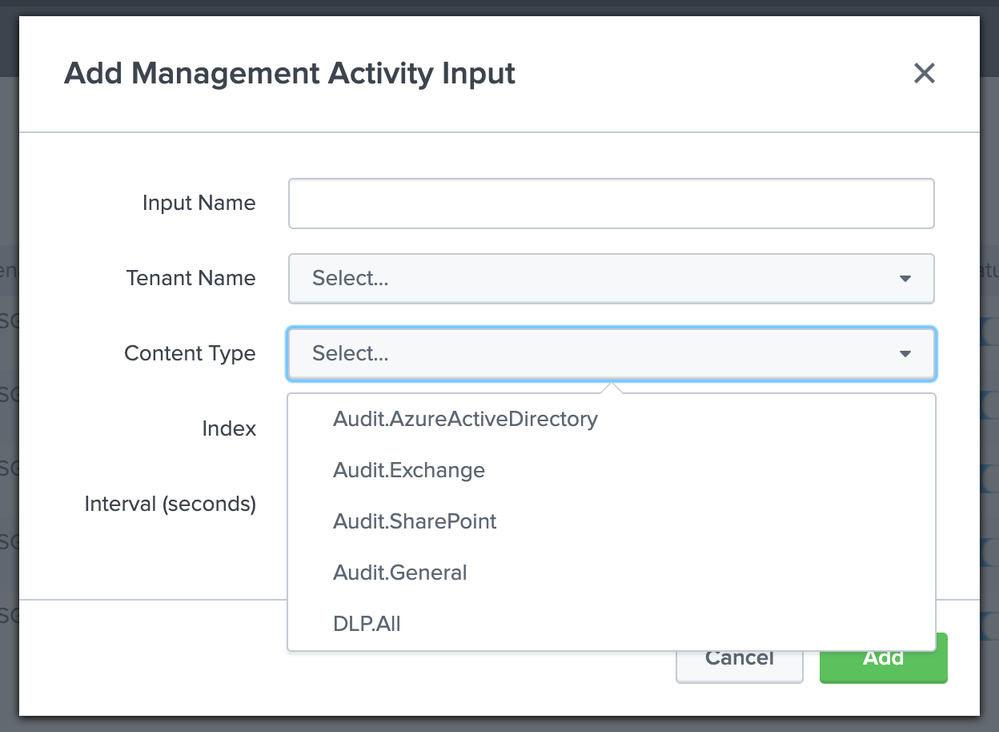Screen dimensions: 999x732
Task: Toggle the topmost status switch behind dialog
Action: click(989, 332)
